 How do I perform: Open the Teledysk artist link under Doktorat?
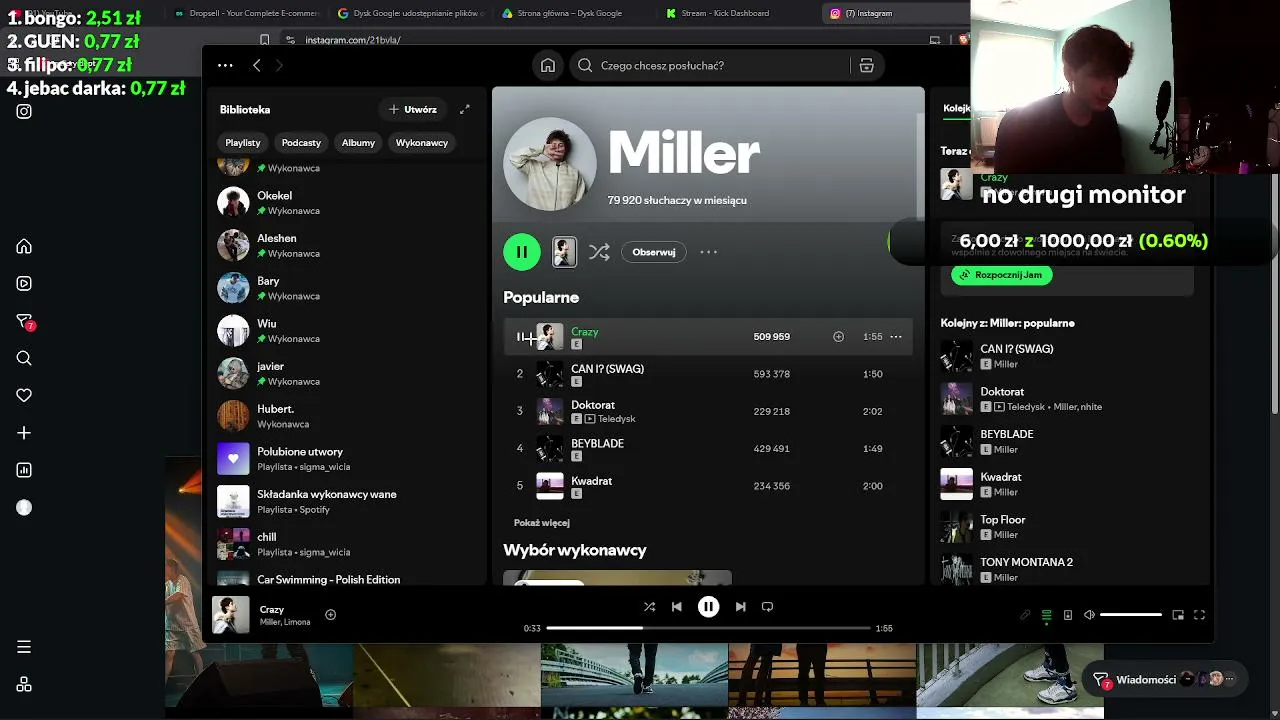616,419
